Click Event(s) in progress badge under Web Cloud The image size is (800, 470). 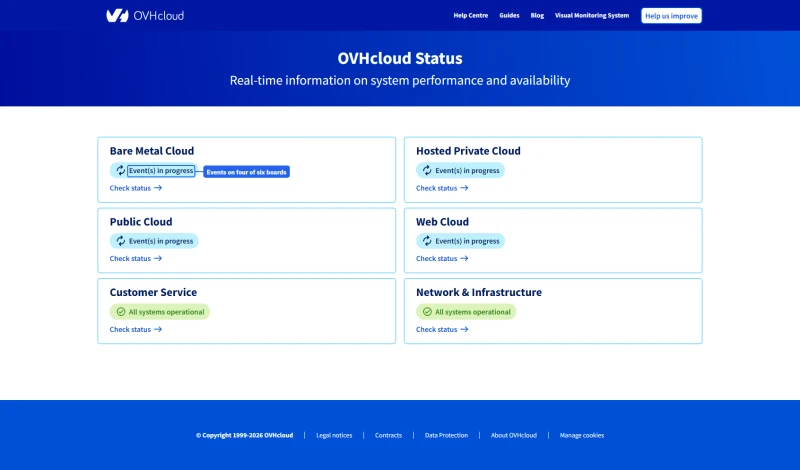tap(460, 241)
